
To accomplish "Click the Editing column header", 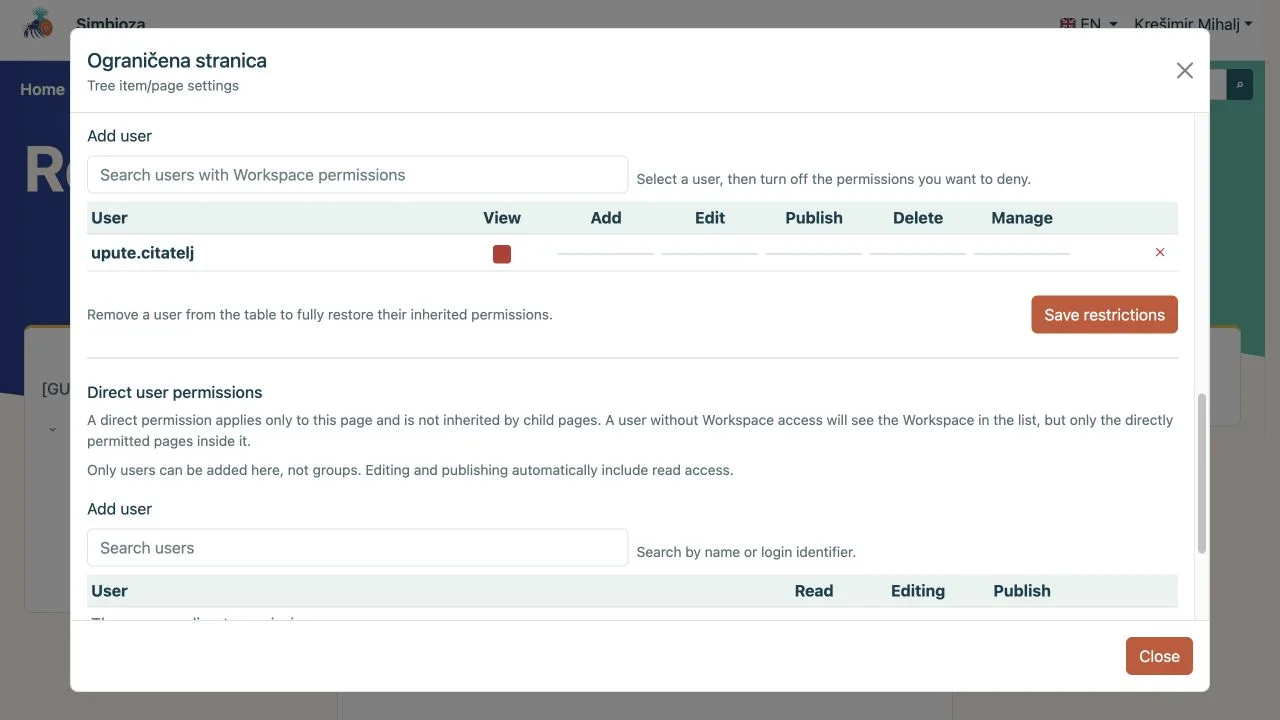I will point(918,591).
